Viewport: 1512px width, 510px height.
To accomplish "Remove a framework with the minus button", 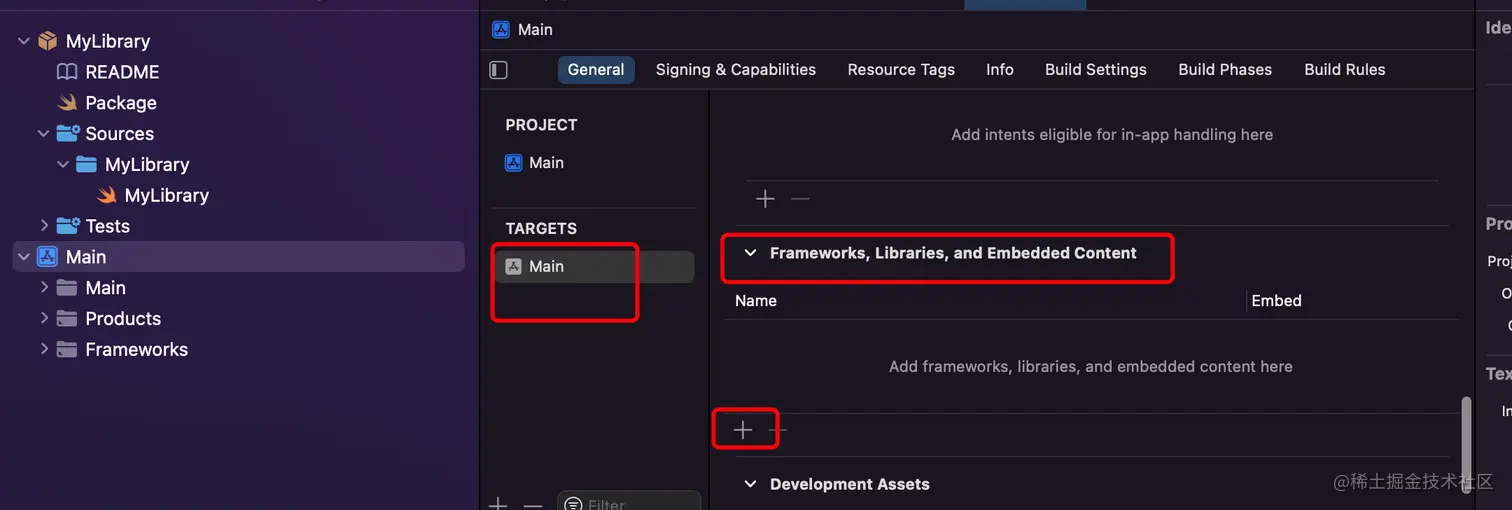I will 778,430.
